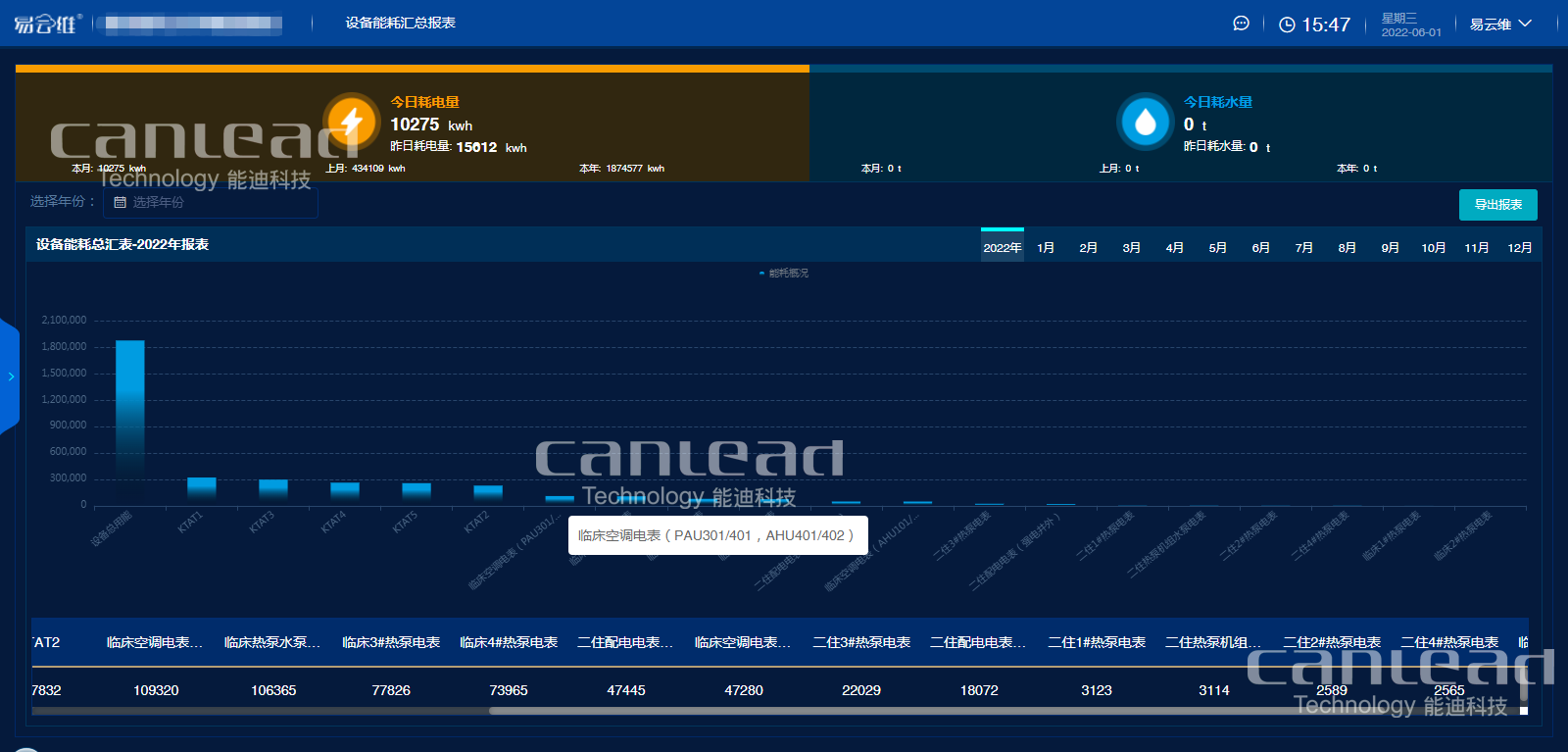This screenshot has height=752, width=1568.
Task: Click the 导出报表 export button
Action: point(1497,205)
